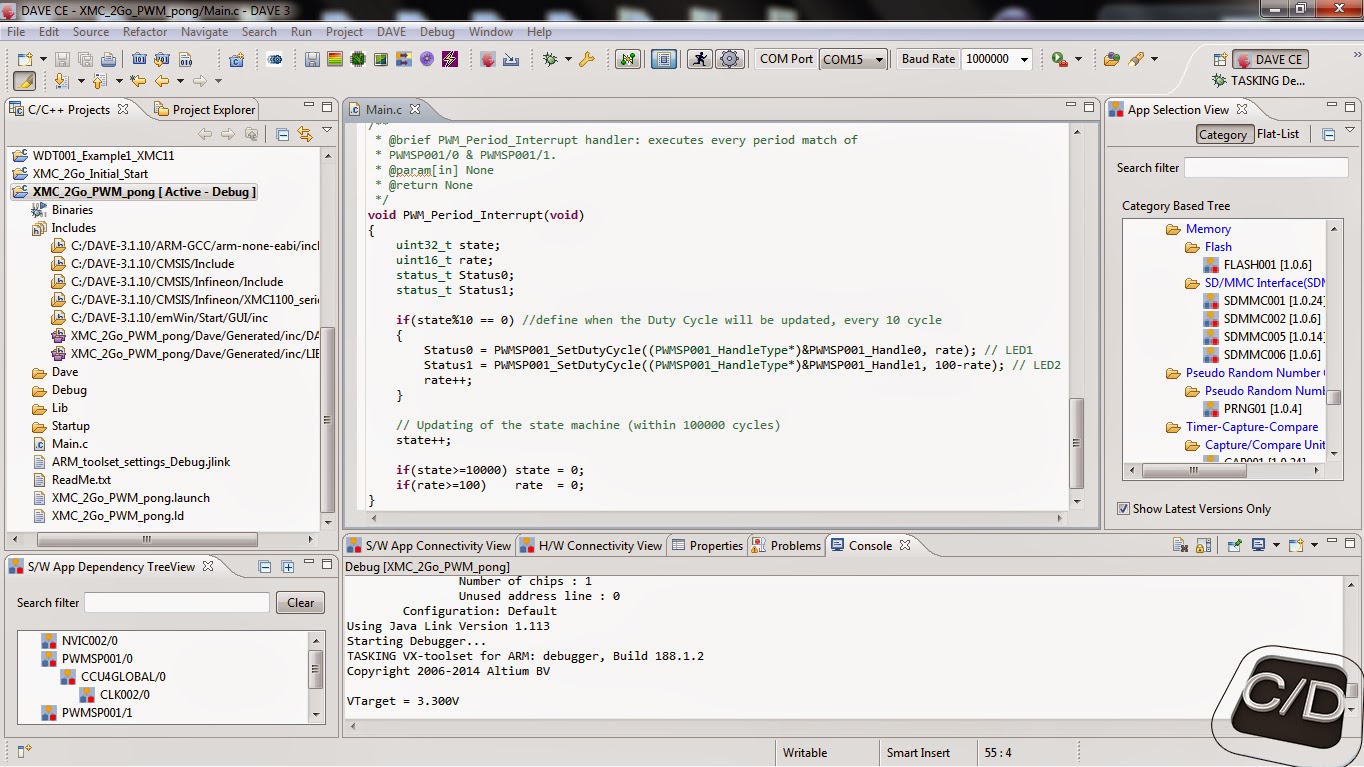Click the Search filter field in App Selection

point(1266,168)
